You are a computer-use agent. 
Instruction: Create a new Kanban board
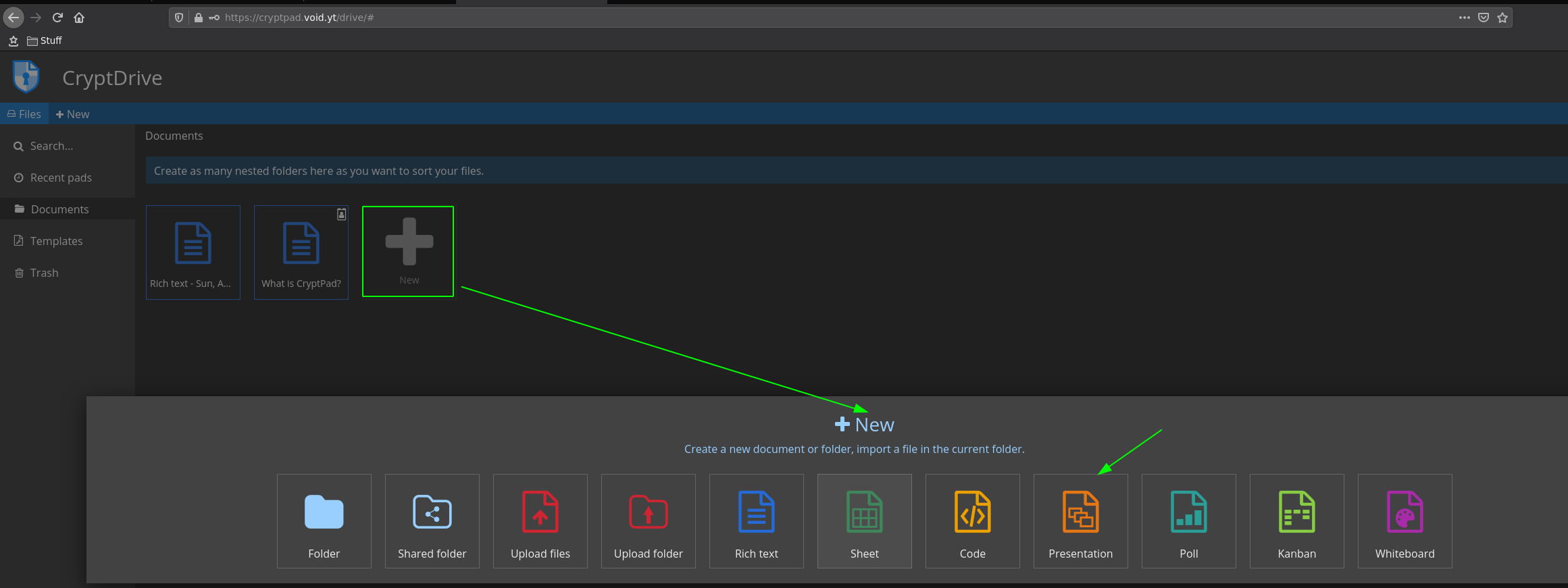[1297, 521]
